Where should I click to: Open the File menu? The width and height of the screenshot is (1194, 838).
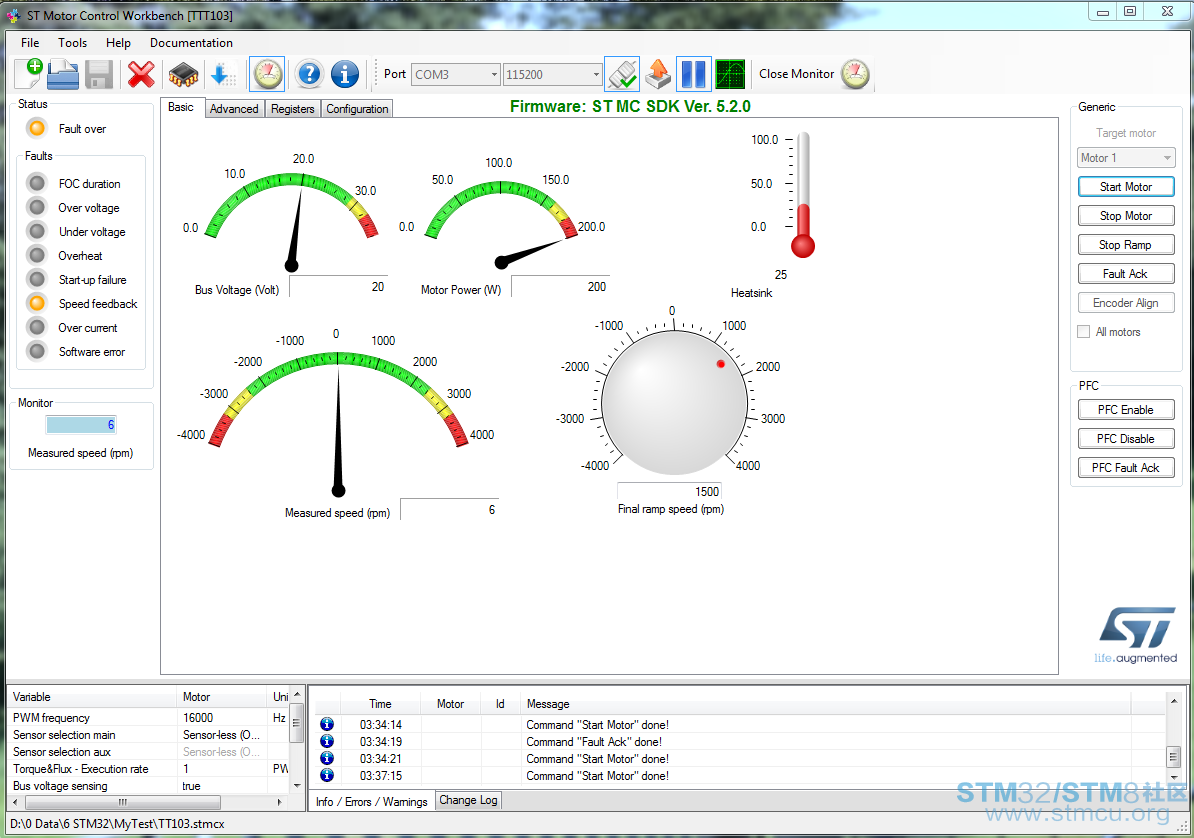click(30, 43)
